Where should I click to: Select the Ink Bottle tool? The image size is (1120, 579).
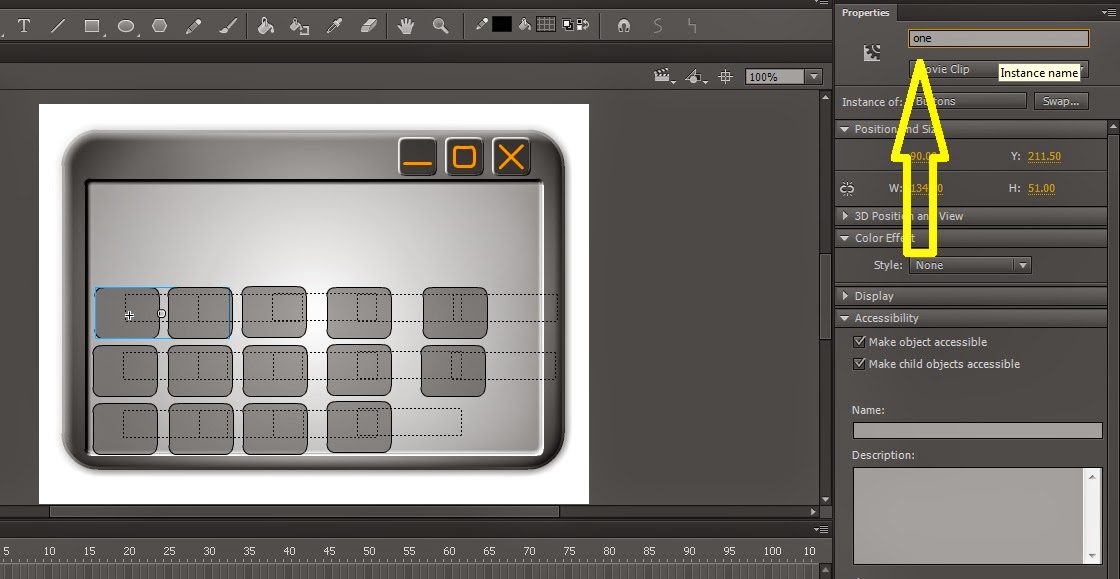point(299,26)
